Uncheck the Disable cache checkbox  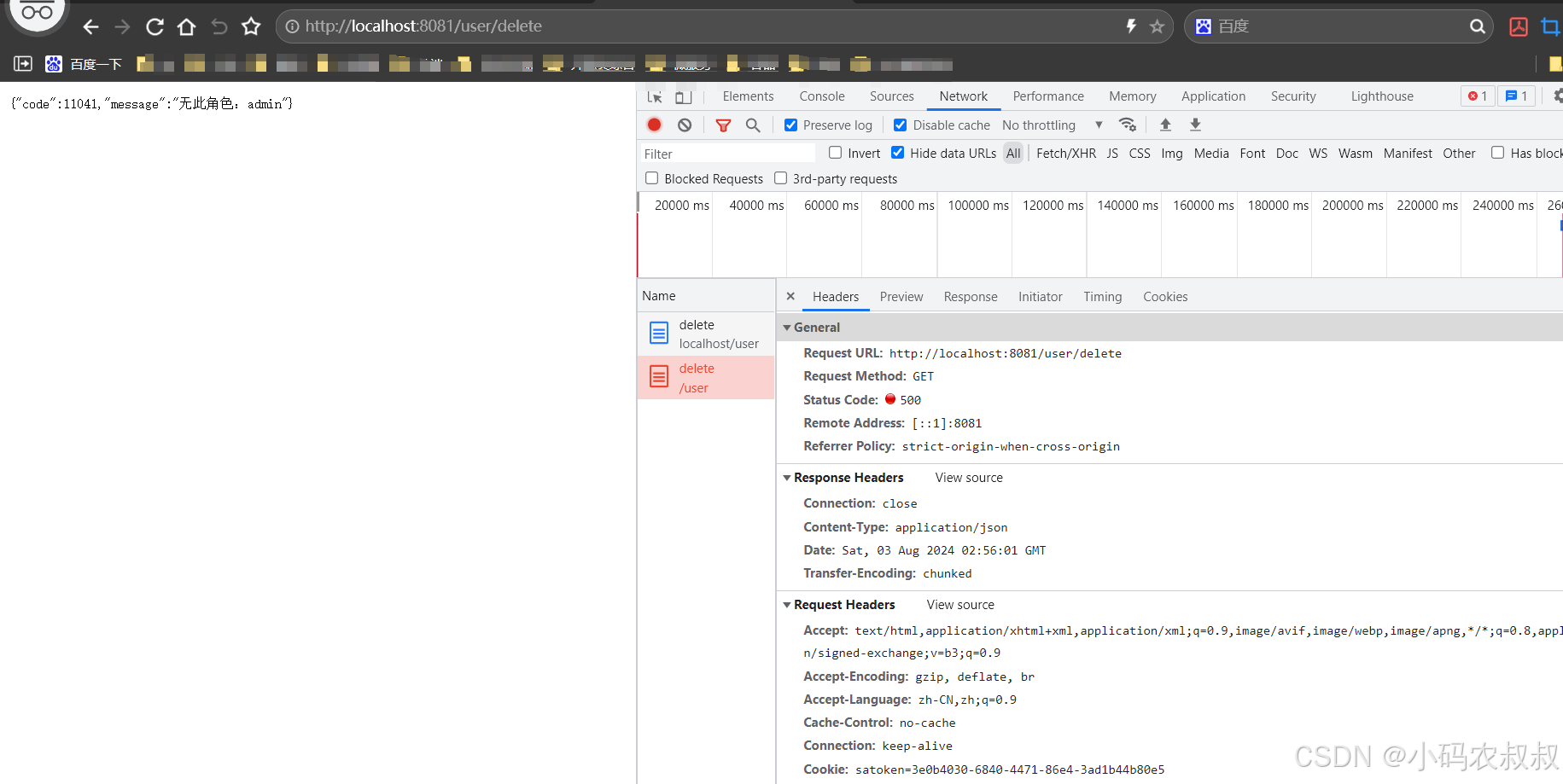click(900, 125)
